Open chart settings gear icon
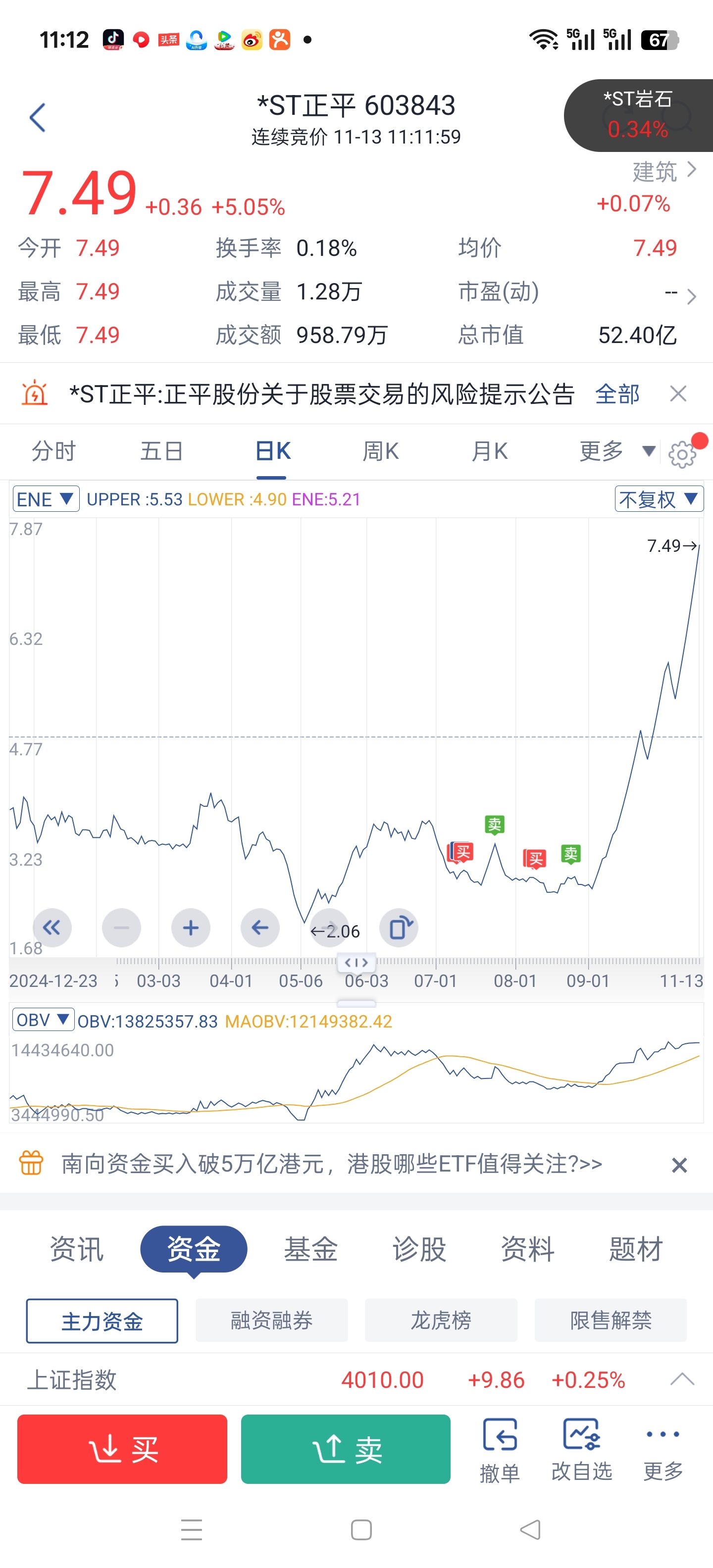This screenshot has height=1568, width=713. pos(681,453)
